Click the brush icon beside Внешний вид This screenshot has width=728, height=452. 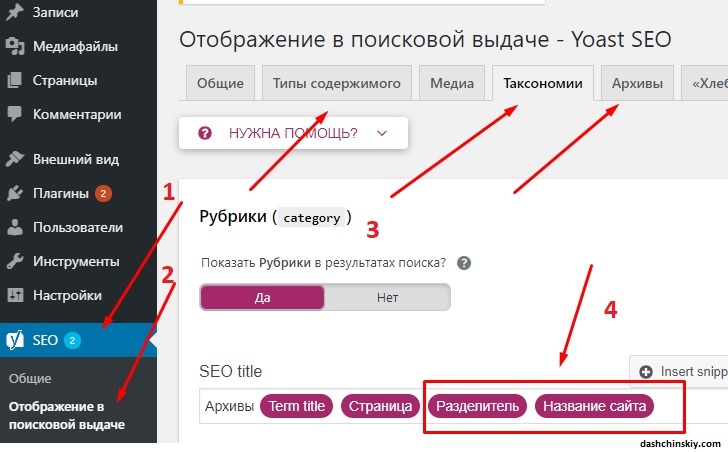click(x=15, y=159)
